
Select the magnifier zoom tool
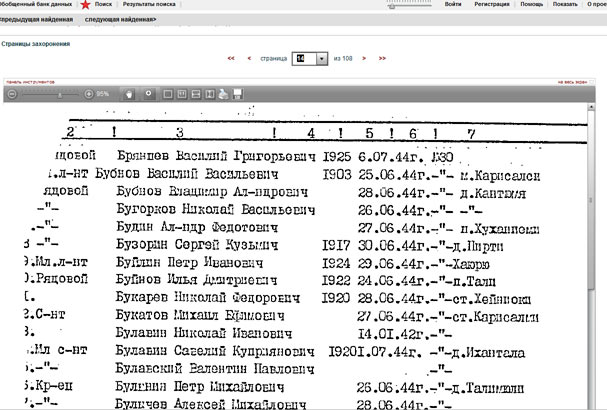coord(149,93)
